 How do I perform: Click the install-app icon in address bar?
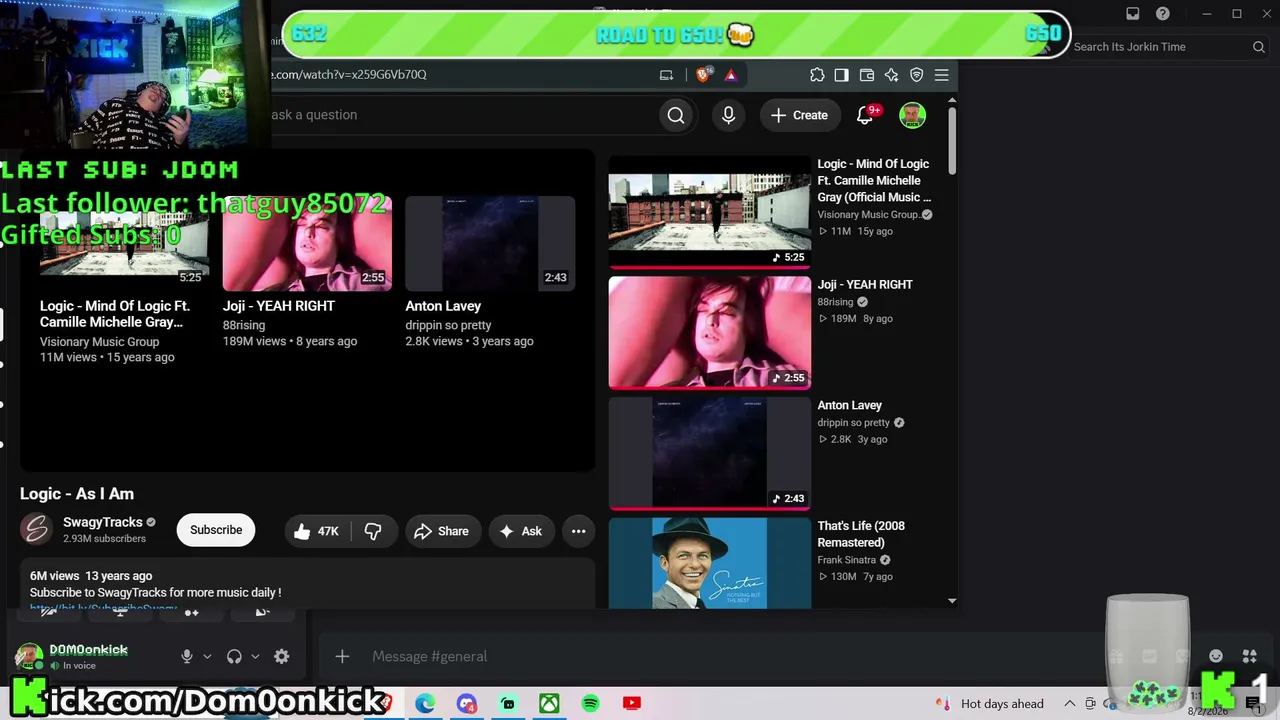click(x=666, y=75)
